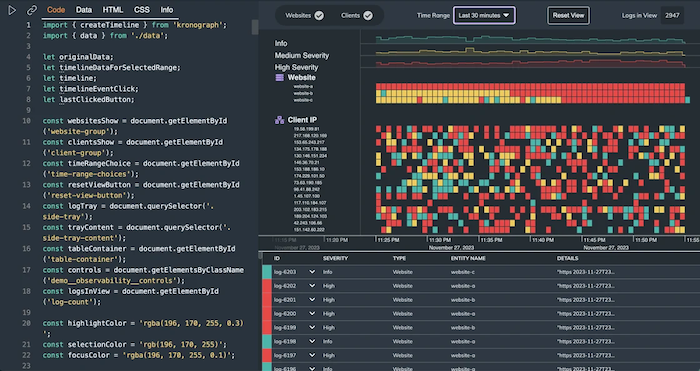
Task: Expand the log-6202 row chevron
Action: tap(312, 286)
